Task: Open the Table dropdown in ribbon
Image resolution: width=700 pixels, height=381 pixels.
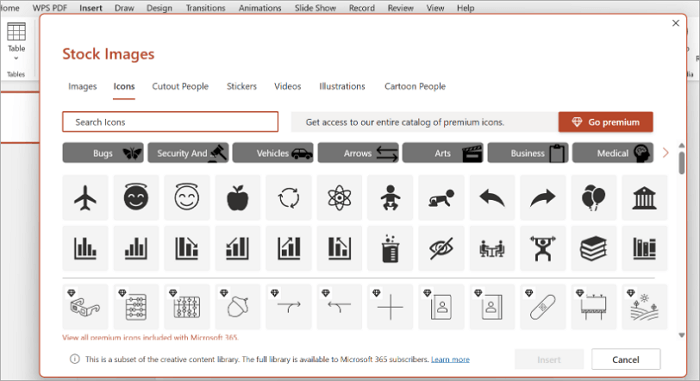Action: [x=16, y=42]
